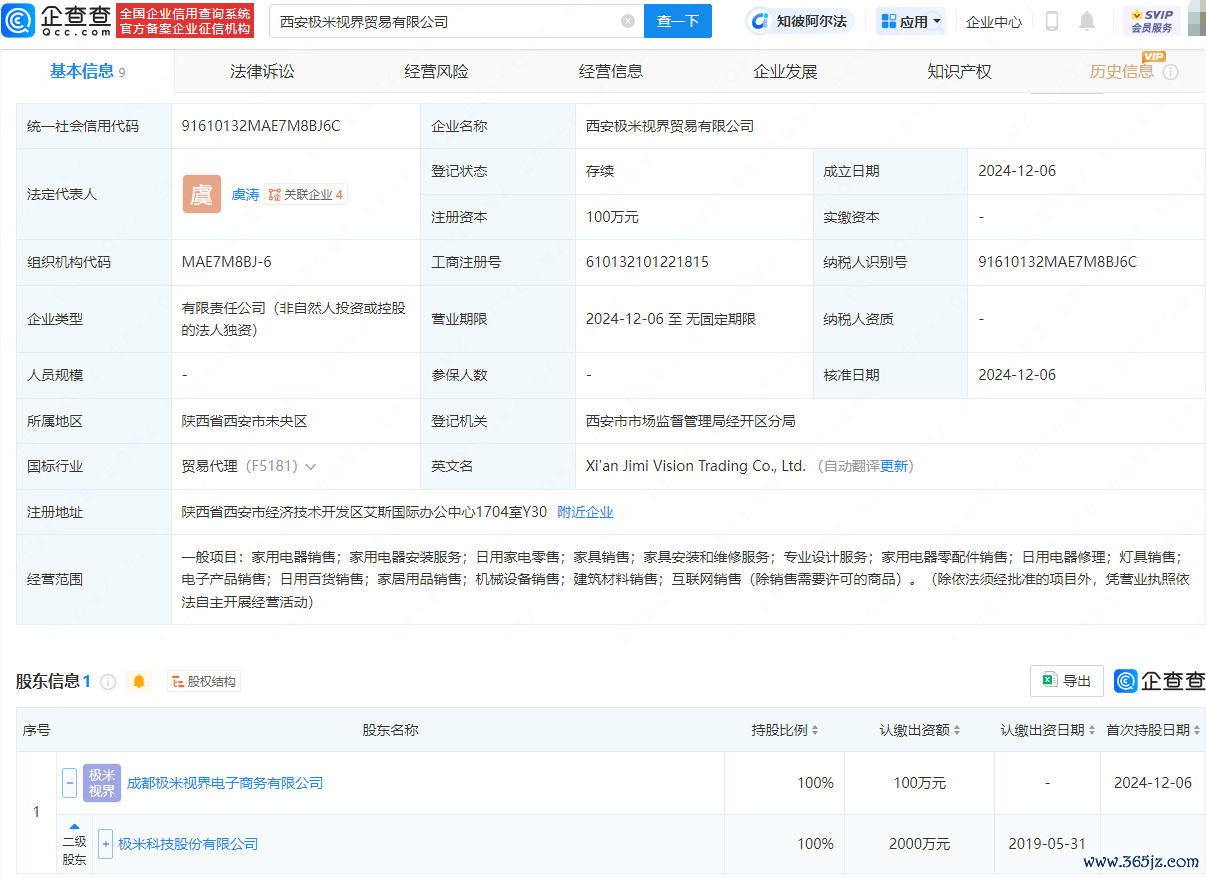The image size is (1206, 877).
Task: Open the Qcc.com 企查查 logo homepage
Action: pos(56,21)
